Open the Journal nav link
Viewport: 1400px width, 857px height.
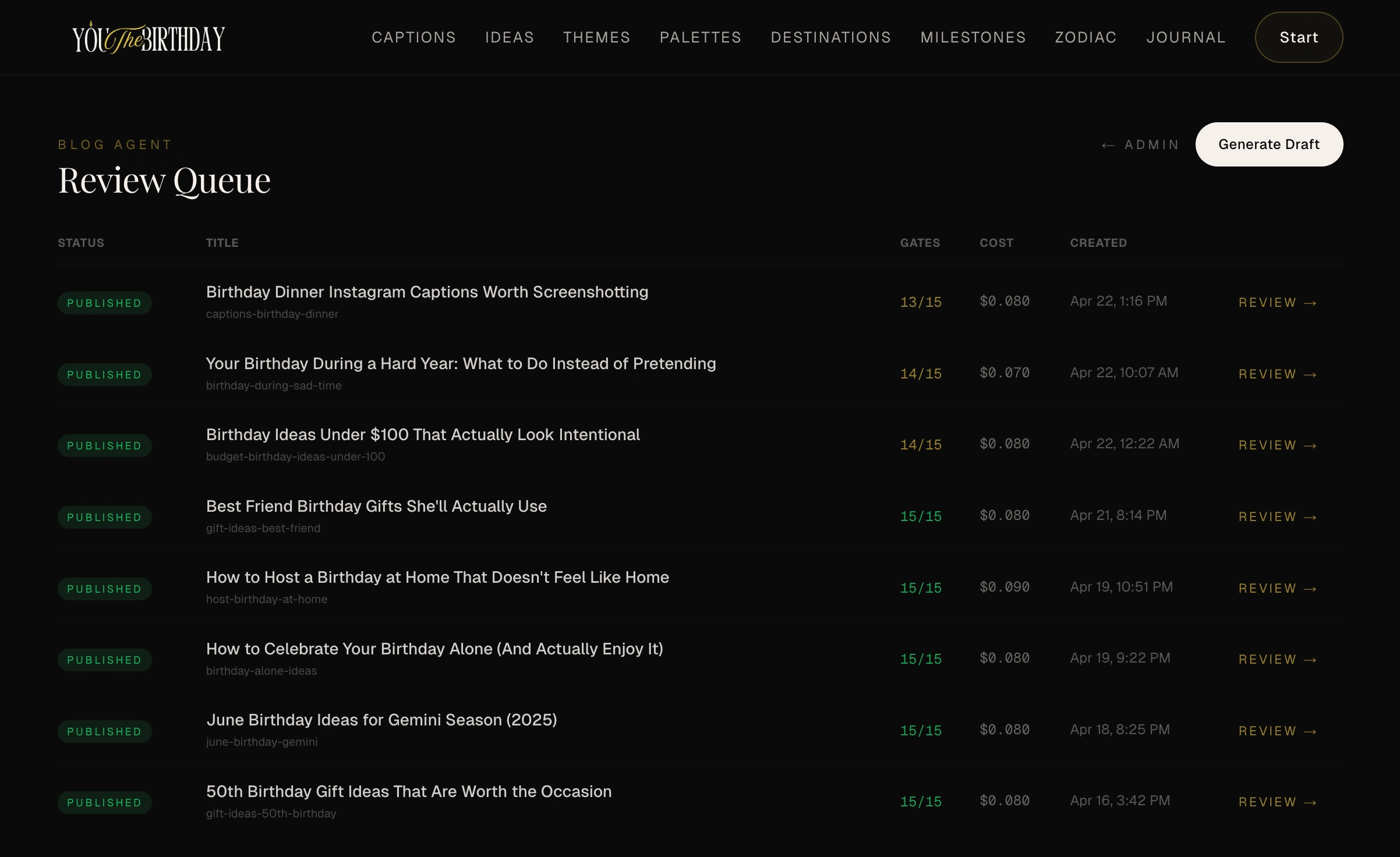1186,37
